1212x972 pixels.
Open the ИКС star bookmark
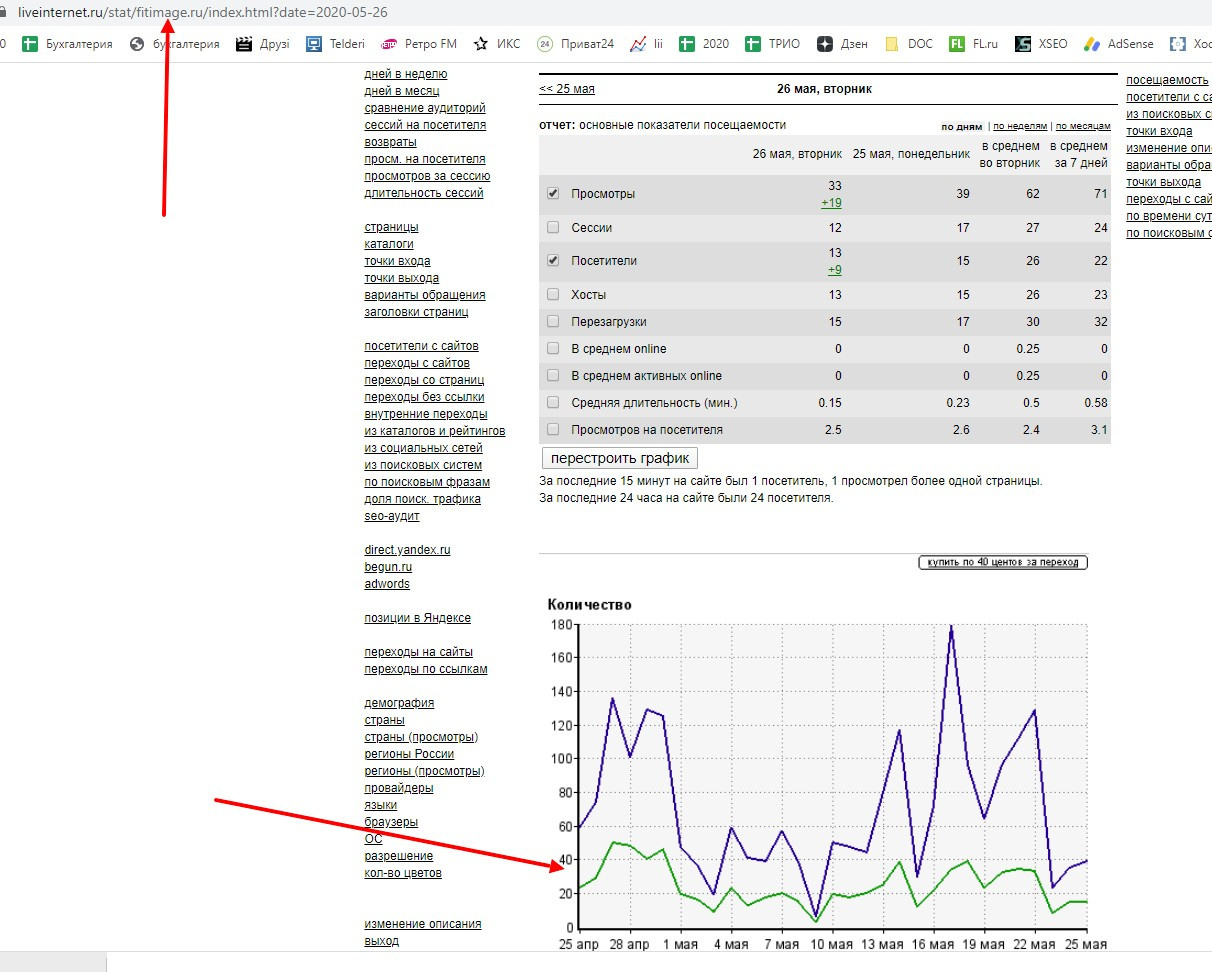point(497,44)
